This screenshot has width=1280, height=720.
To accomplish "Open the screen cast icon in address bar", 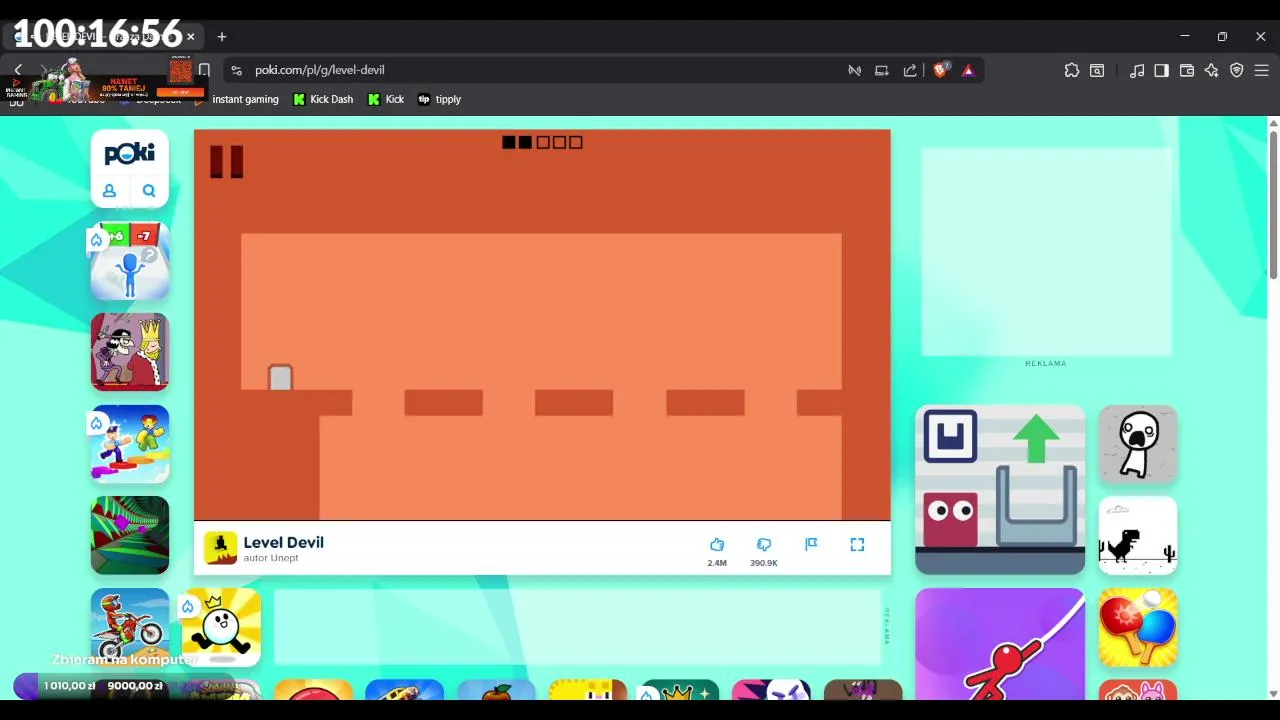I will (882, 70).
